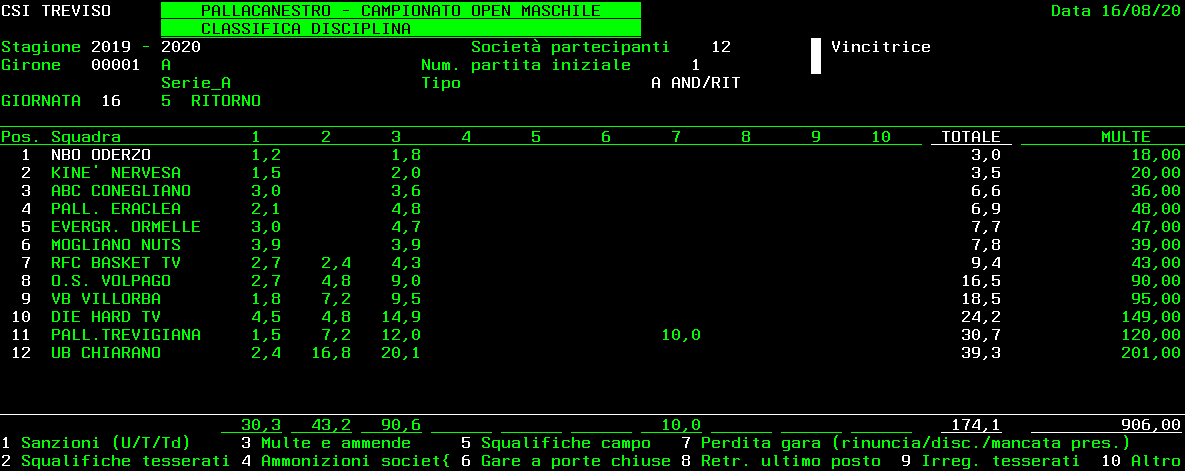Click the GIORNATA value 16

(110, 101)
